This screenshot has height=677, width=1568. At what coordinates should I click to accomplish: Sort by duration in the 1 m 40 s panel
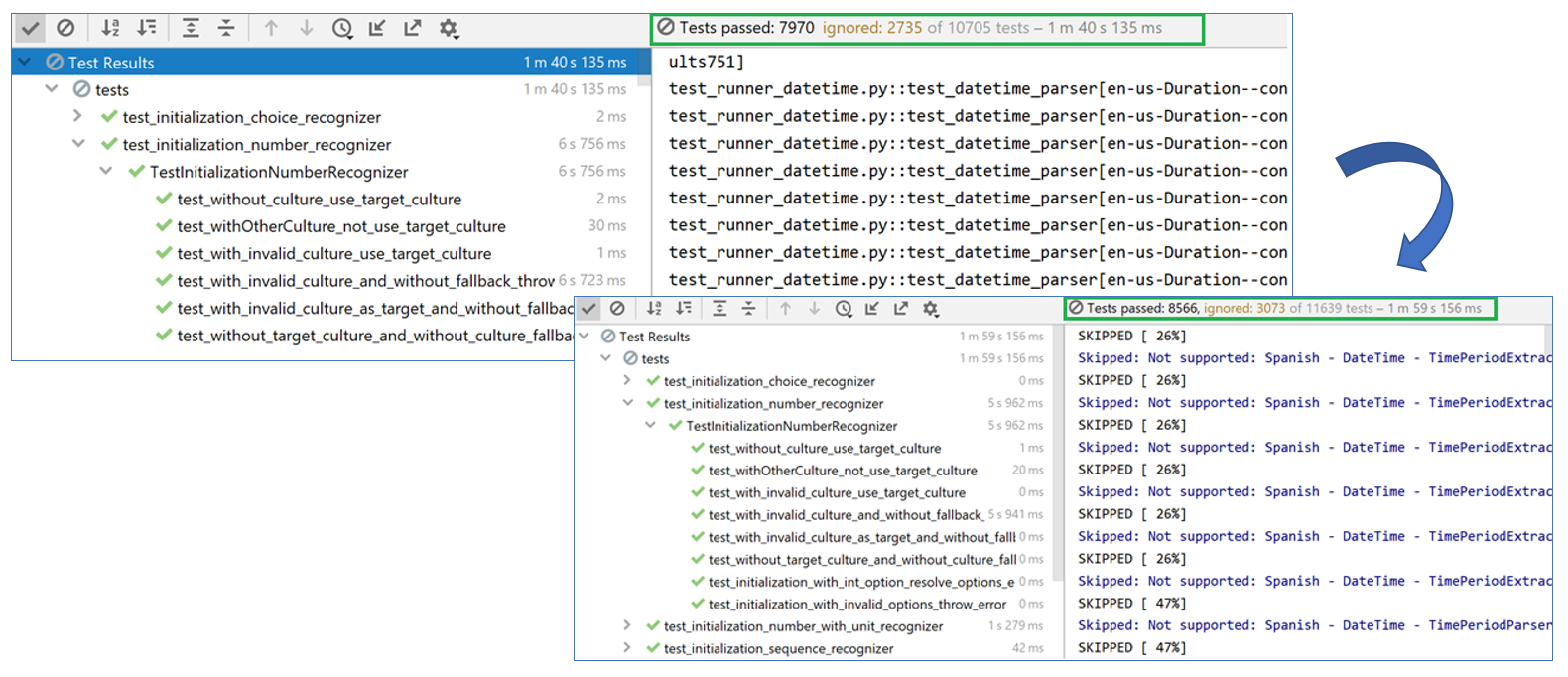tap(146, 28)
